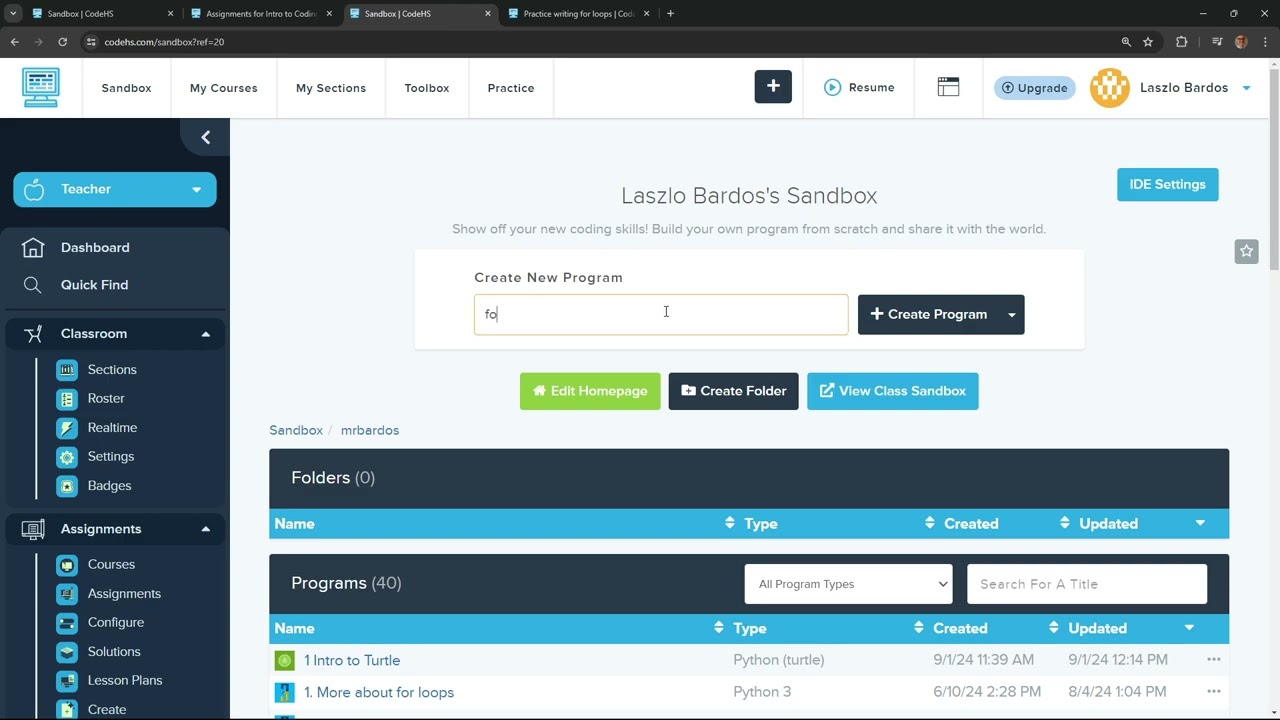Open My Sections in top navigation
1280x720 pixels.
coord(331,88)
